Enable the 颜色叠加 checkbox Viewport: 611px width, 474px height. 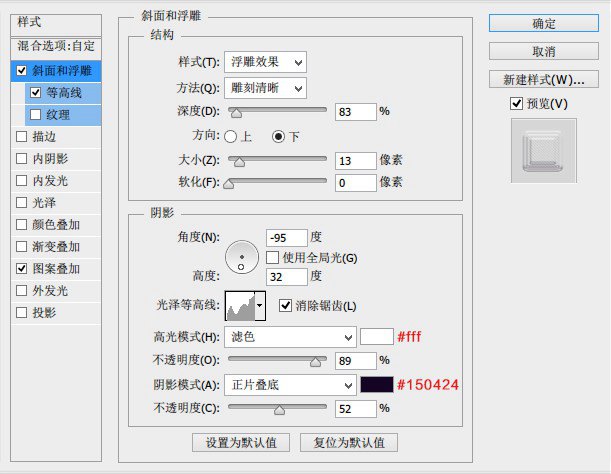click(x=21, y=225)
